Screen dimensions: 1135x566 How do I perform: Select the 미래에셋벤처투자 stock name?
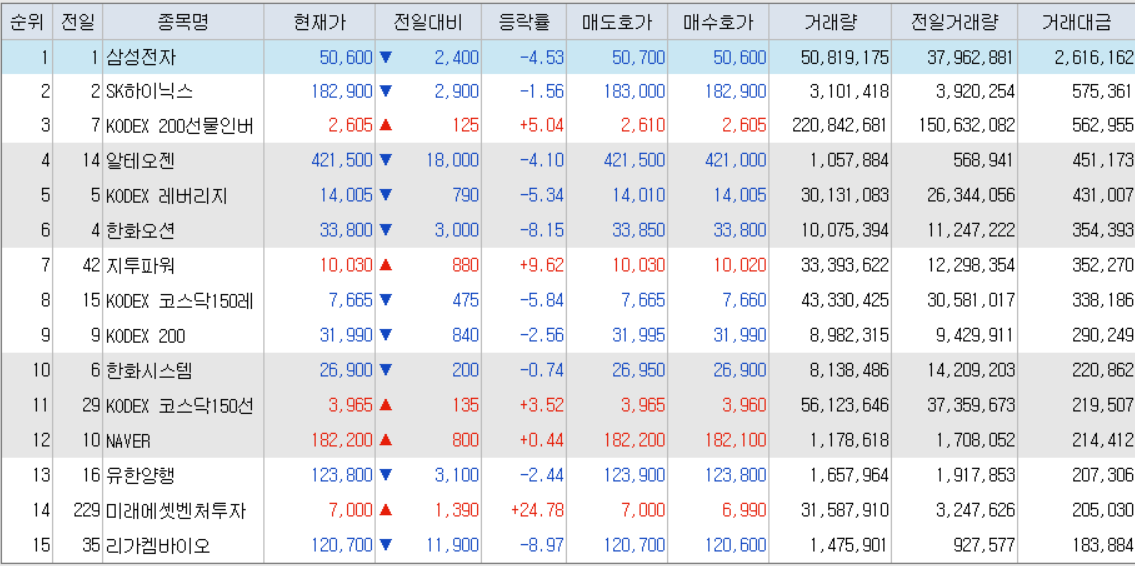(176, 510)
